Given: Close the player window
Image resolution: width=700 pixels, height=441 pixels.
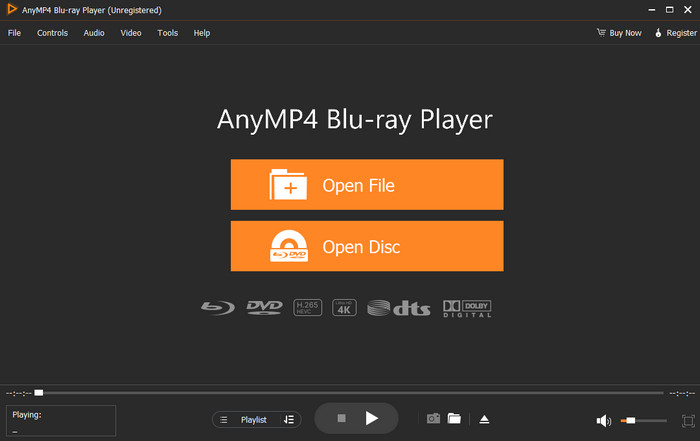Looking at the screenshot, I should pos(688,9).
